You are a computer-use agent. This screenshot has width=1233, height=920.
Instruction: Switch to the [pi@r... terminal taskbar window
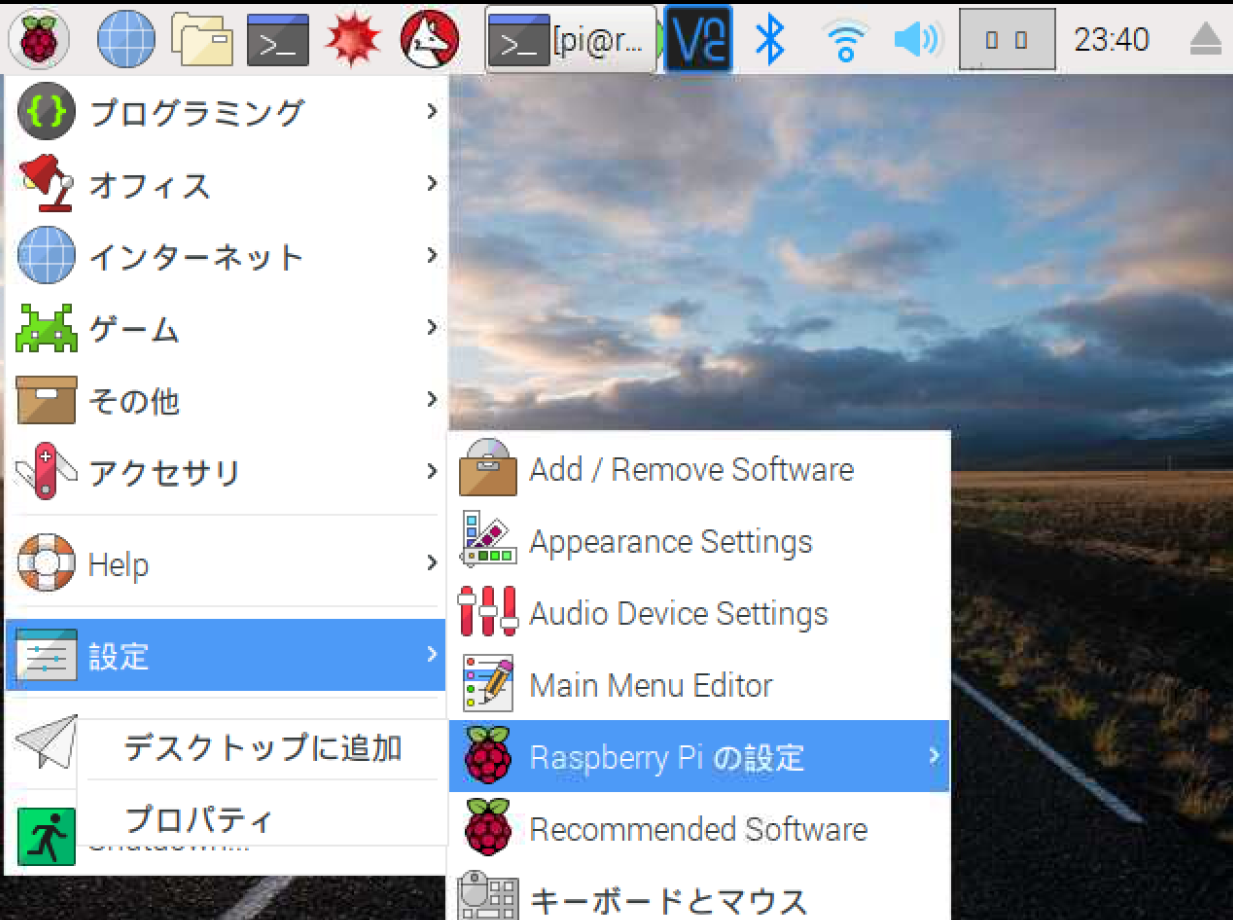click(x=571, y=39)
